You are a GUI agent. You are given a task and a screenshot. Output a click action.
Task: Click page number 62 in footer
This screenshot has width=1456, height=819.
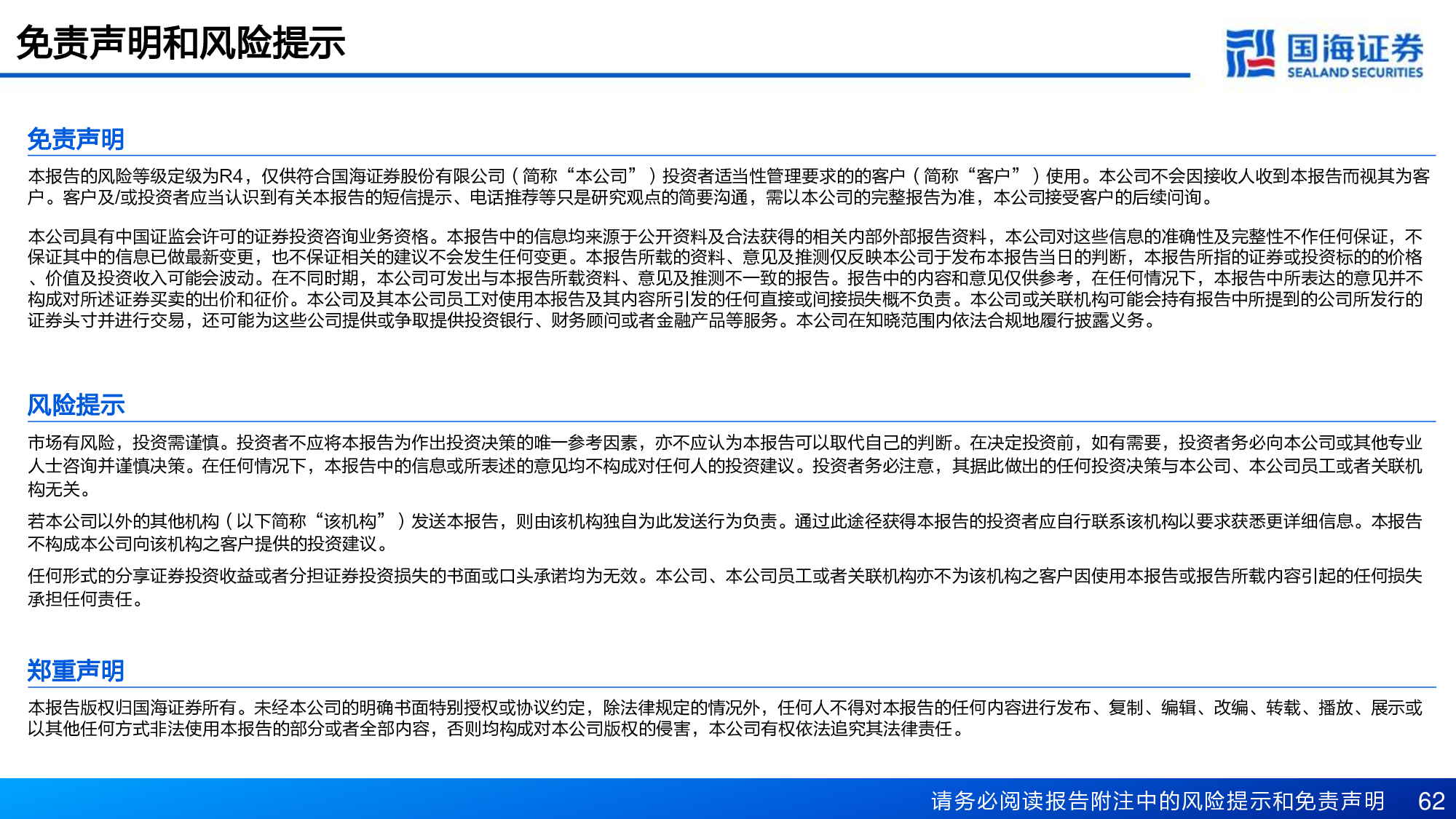[1431, 801]
